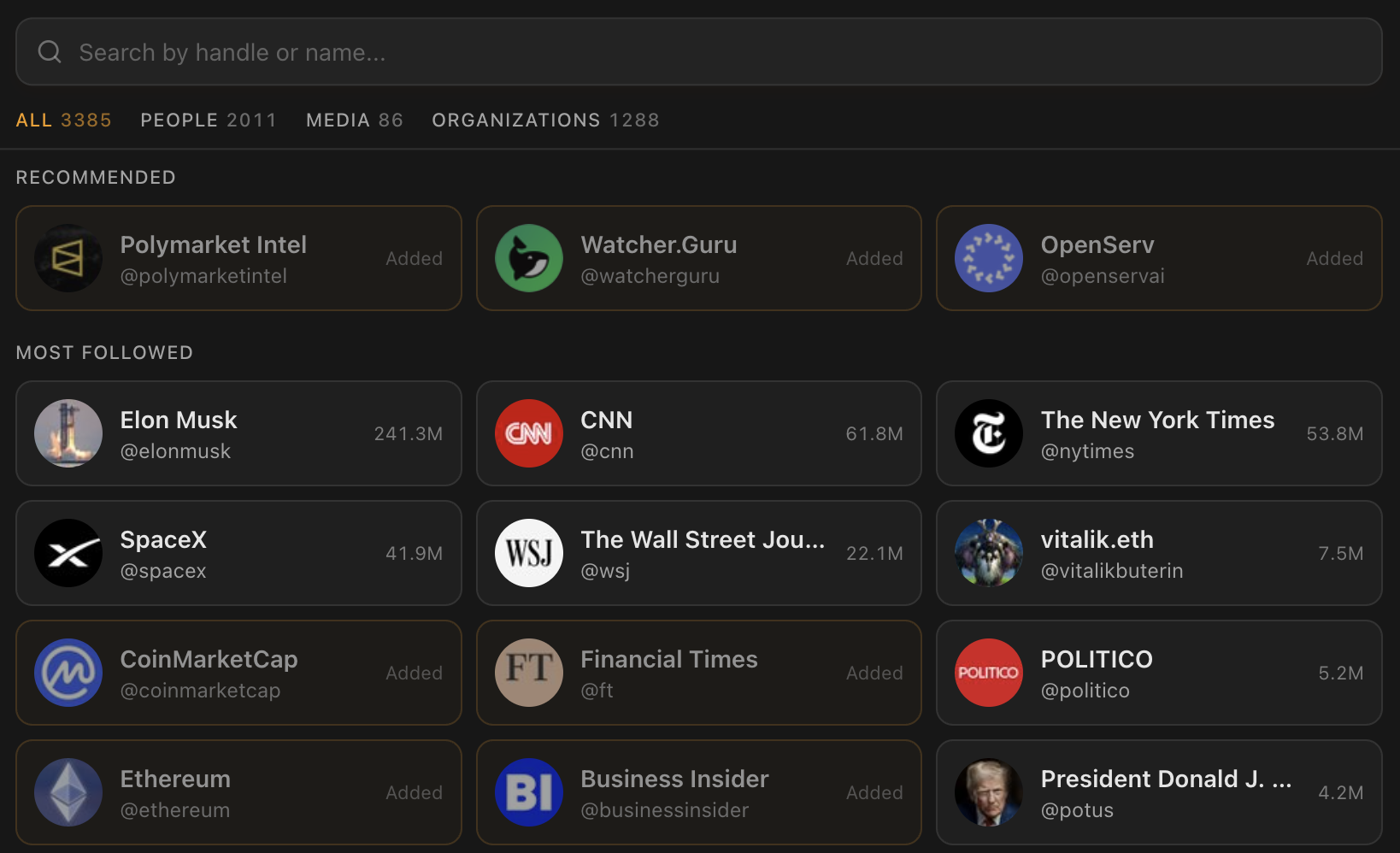Click the President Donald J. ... name
1400x853 pixels.
tap(1166, 779)
